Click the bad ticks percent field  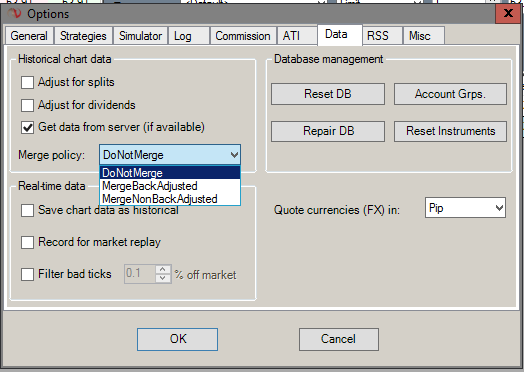coord(140,274)
